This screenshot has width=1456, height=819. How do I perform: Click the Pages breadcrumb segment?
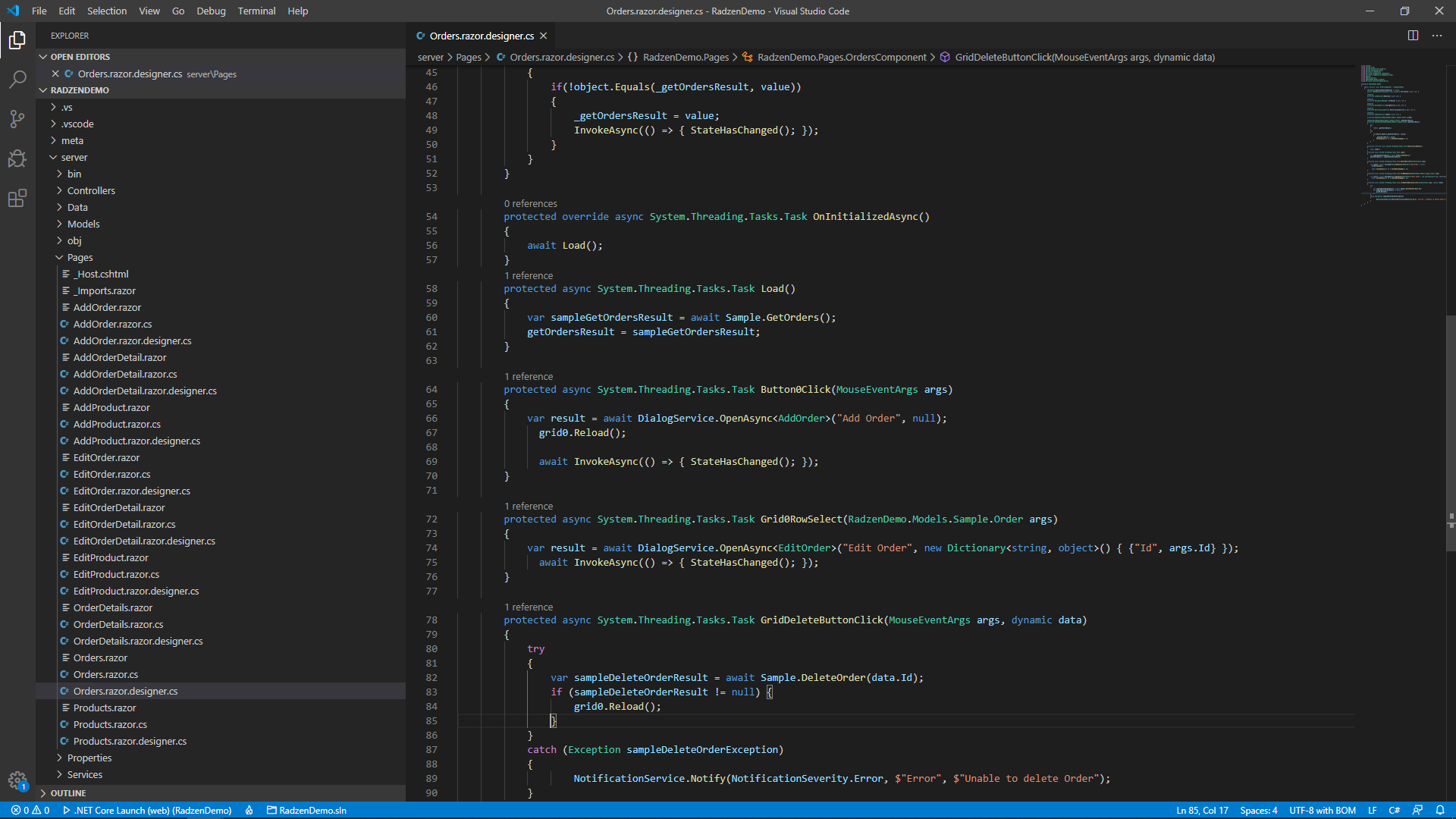coord(468,57)
